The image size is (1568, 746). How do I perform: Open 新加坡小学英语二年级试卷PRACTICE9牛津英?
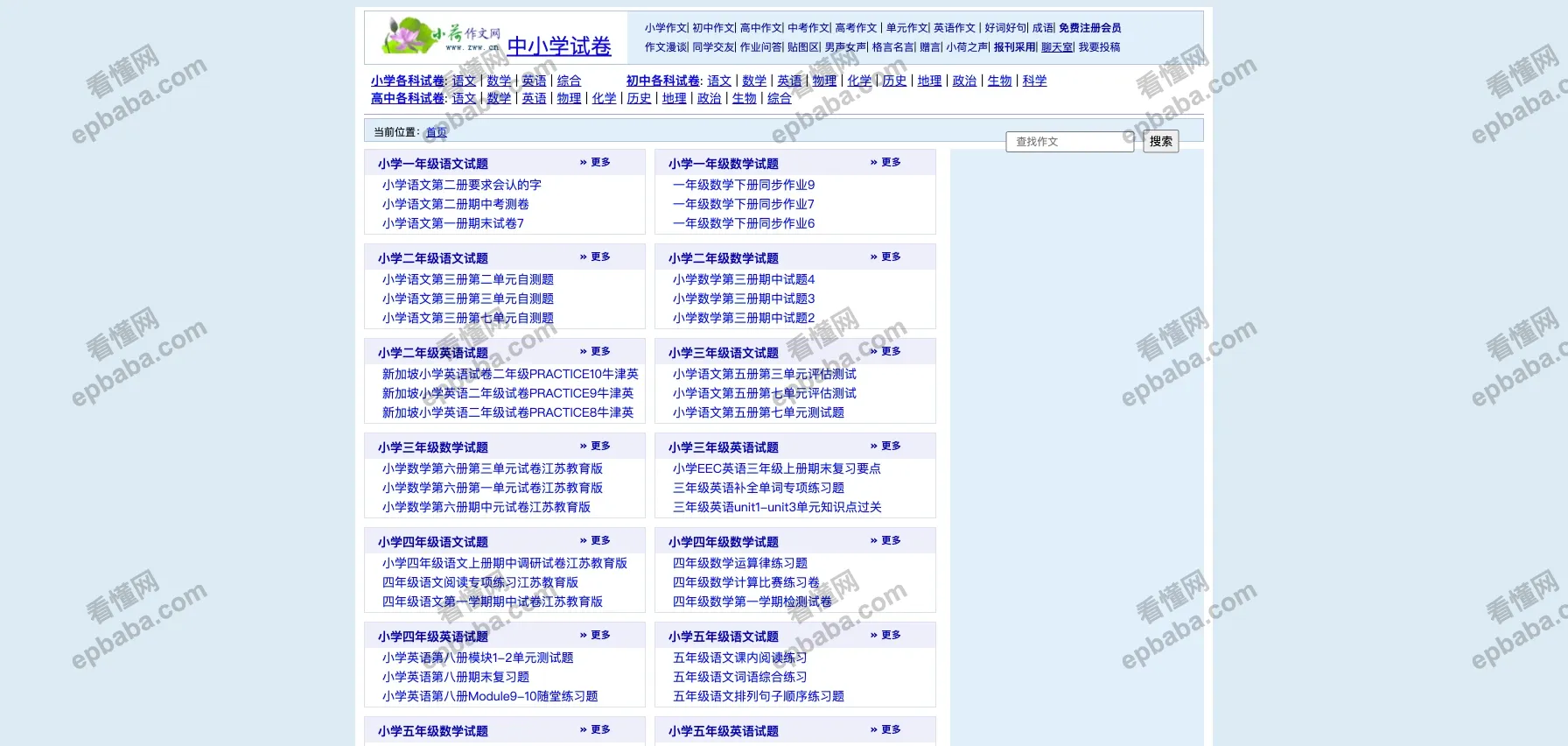pyautogui.click(x=507, y=393)
